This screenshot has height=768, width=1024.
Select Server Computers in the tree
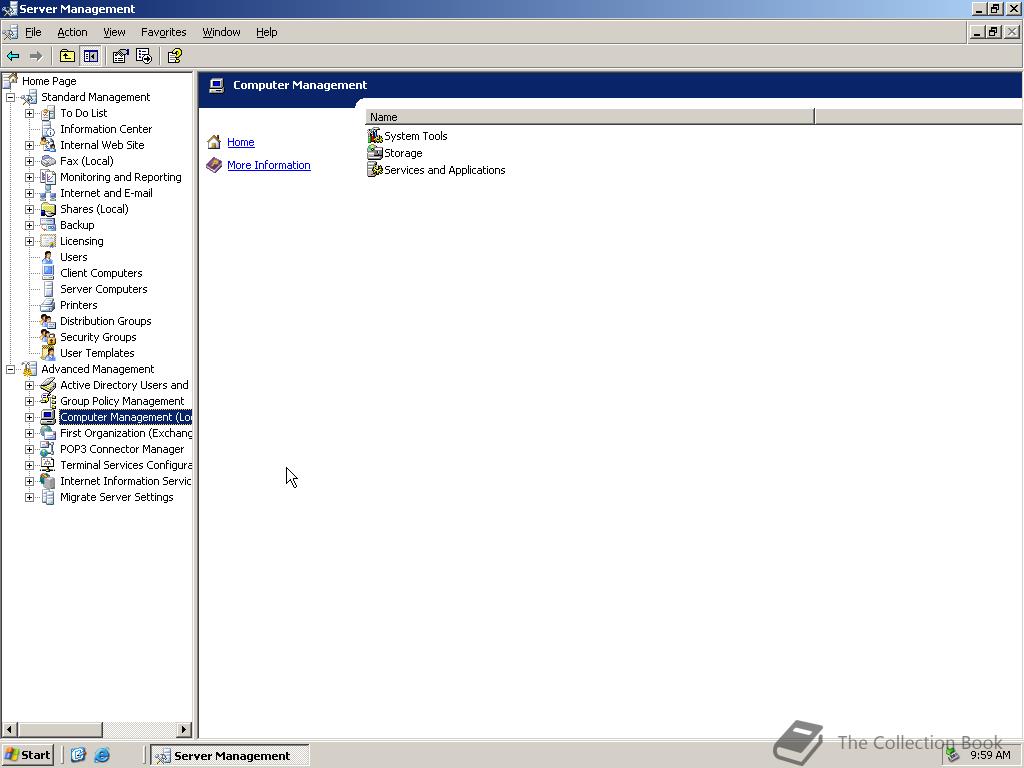[104, 289]
